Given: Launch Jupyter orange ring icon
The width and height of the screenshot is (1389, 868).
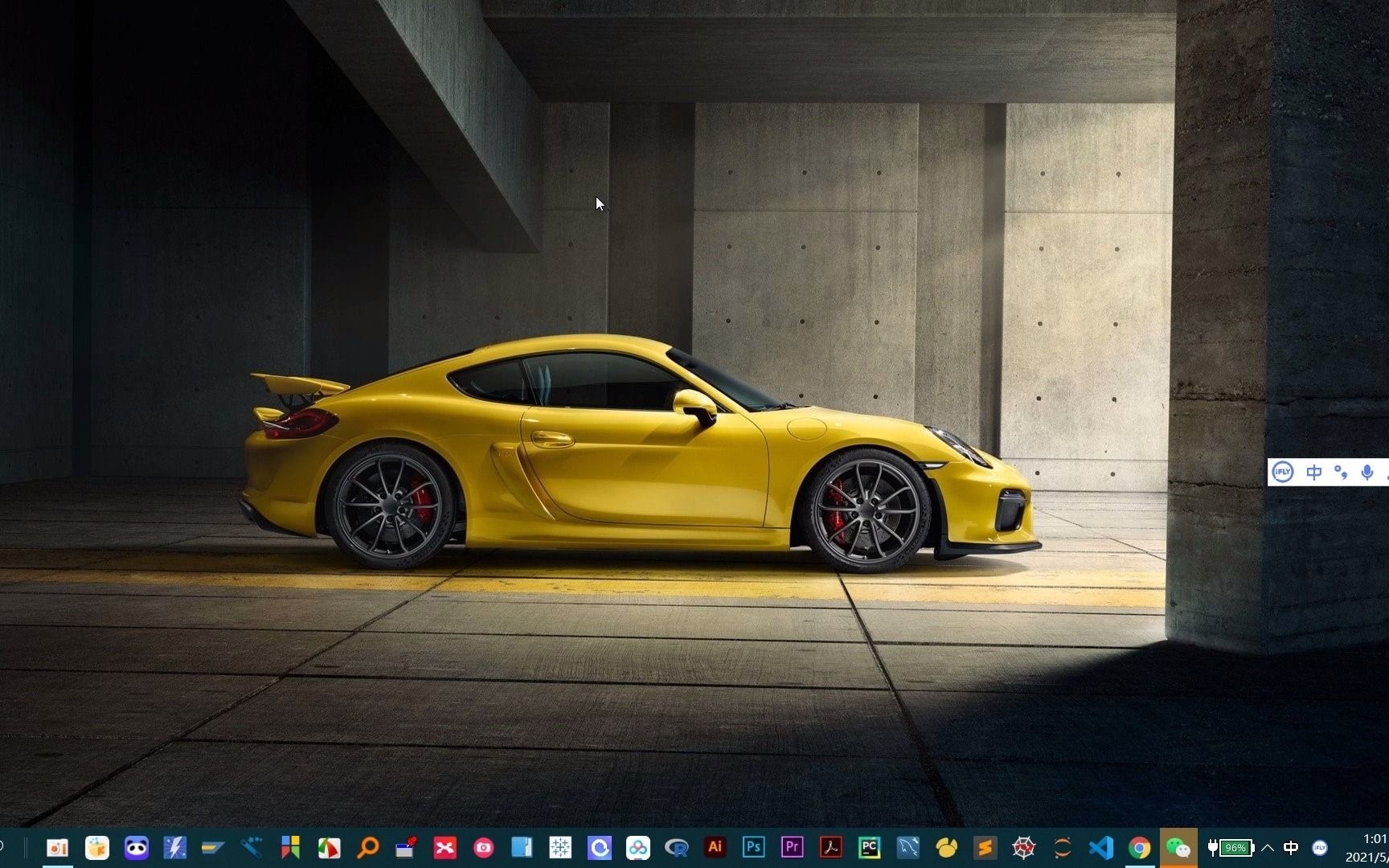Looking at the screenshot, I should 1062,847.
